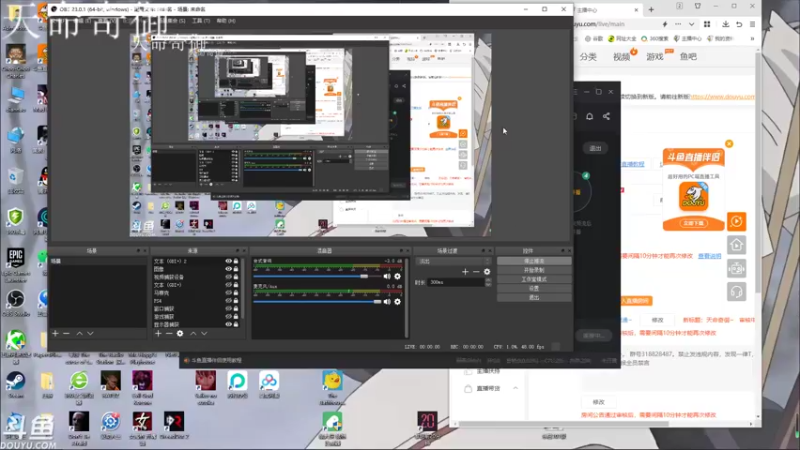800x450 pixels.
Task: Increase transition duration with stepper up arrow
Action: 488,280
